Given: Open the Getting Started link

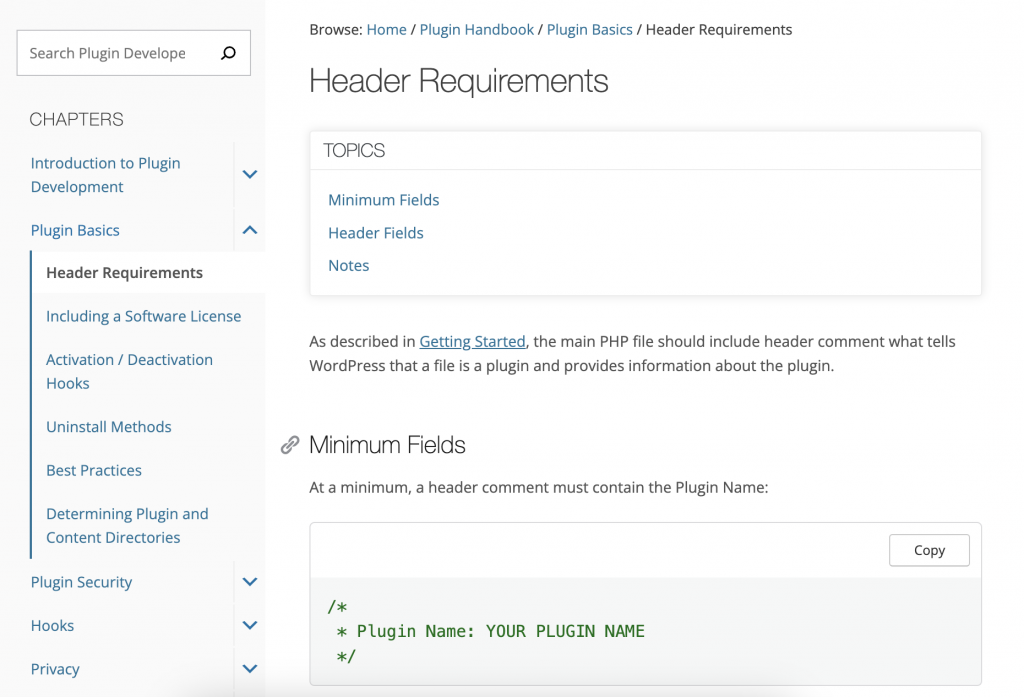Looking at the screenshot, I should 472,342.
